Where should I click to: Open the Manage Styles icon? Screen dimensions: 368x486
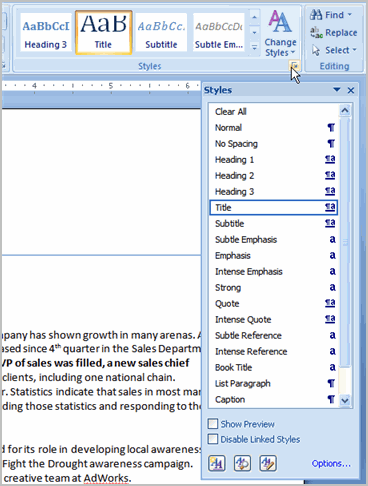point(268,463)
